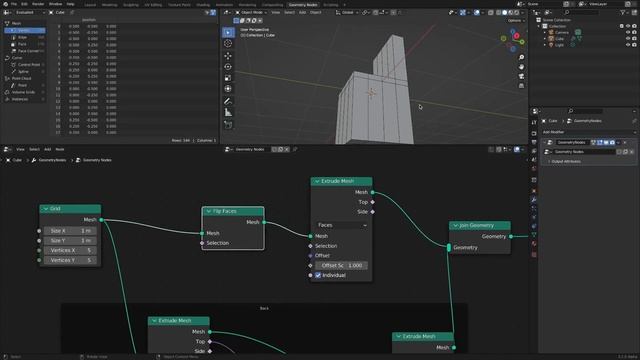Open the Object Data properties green triangle tab
The height and width of the screenshot is (360, 640).
534,235
